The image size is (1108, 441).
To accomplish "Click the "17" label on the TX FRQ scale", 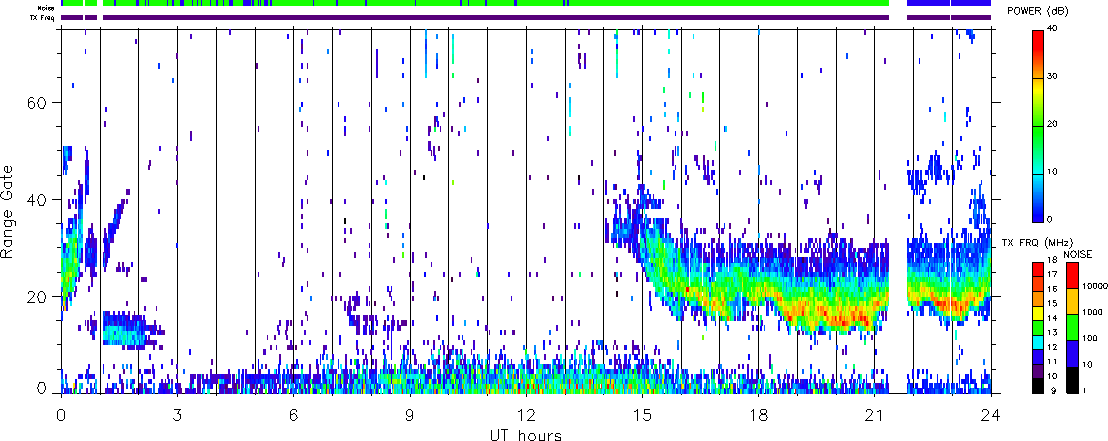I will 1052,274.
